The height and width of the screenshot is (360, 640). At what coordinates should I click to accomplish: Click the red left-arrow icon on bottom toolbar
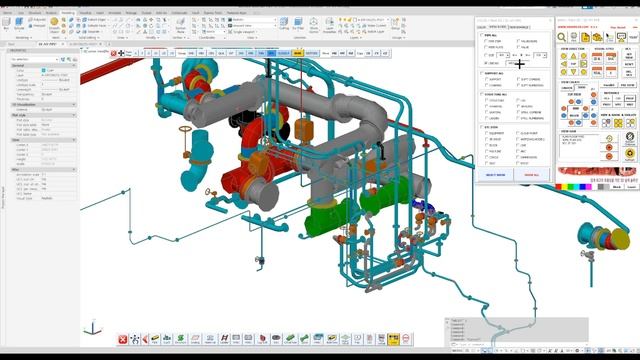click(145, 339)
